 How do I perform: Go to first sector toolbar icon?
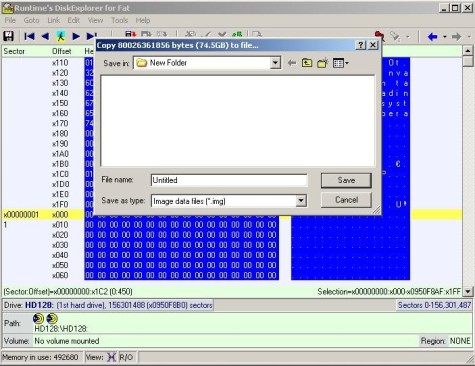[29, 36]
